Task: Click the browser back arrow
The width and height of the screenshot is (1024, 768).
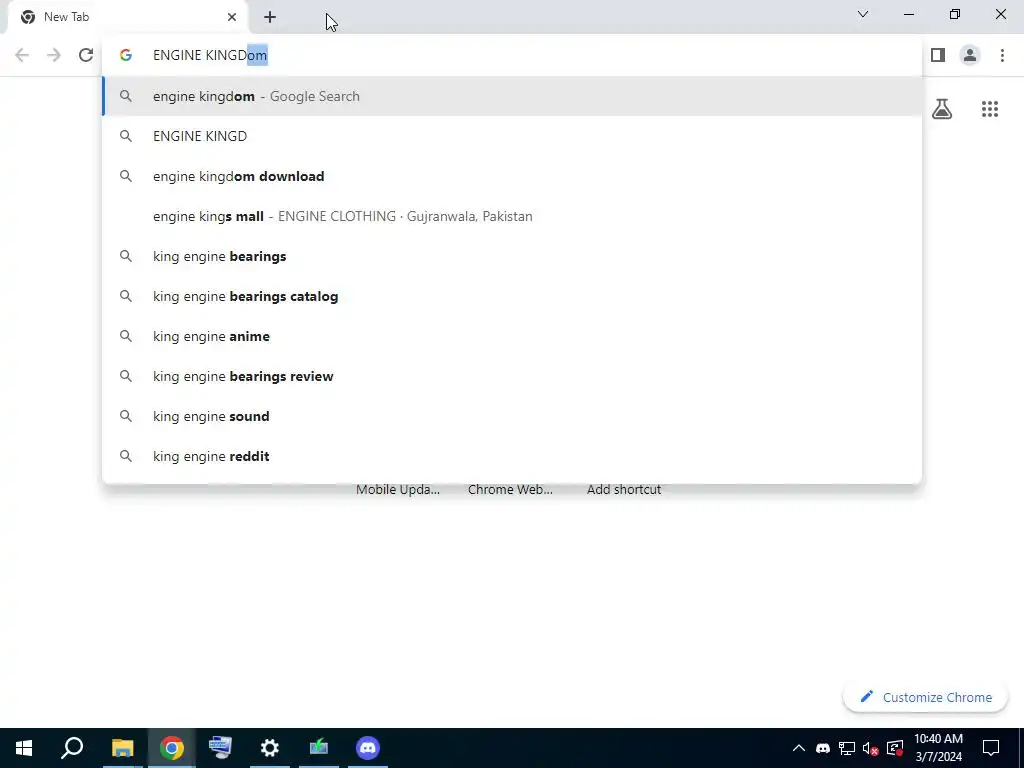Action: pos(22,55)
